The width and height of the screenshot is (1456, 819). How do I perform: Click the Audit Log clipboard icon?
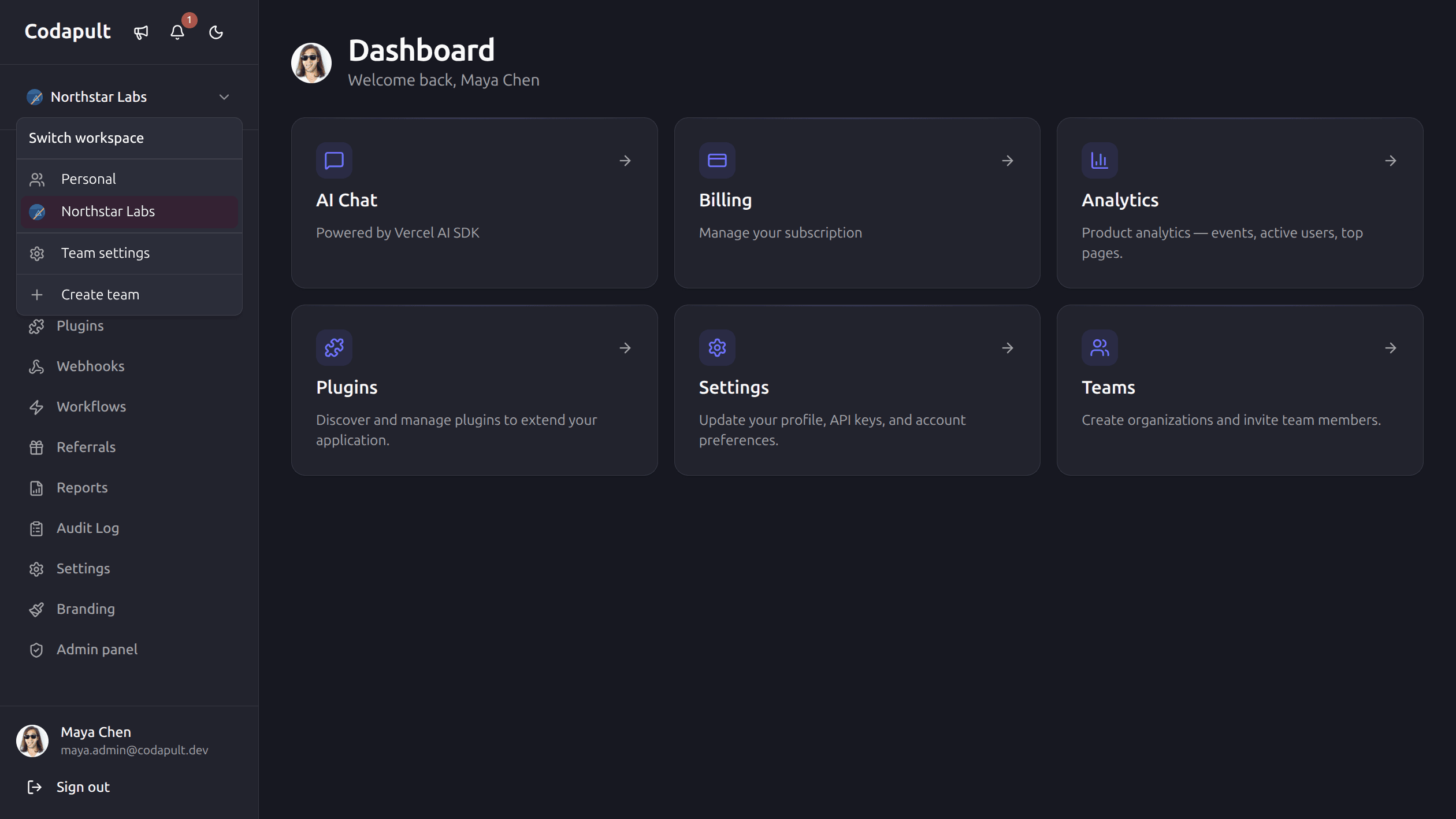pos(36,529)
